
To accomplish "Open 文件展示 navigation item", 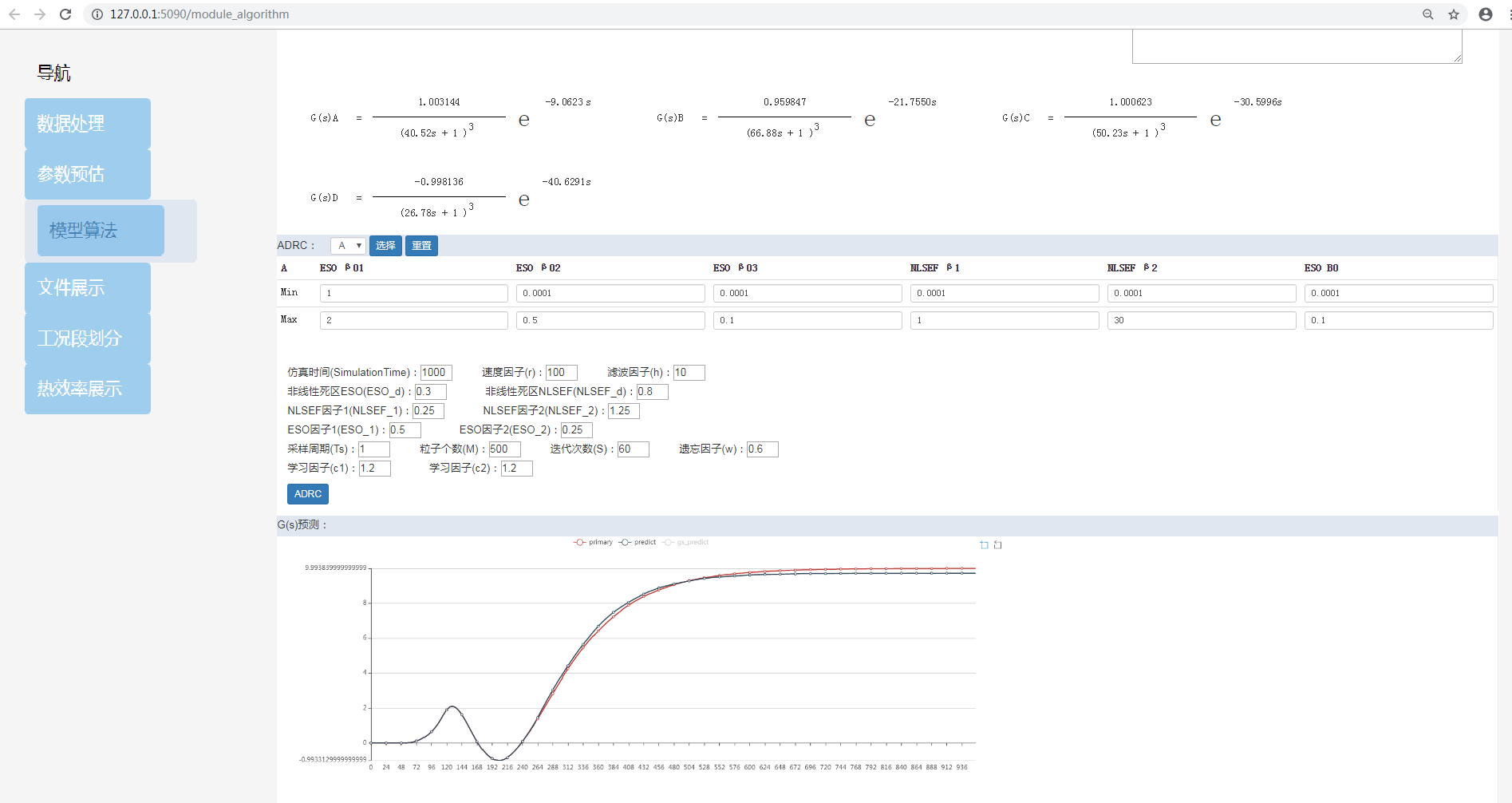I will [88, 287].
